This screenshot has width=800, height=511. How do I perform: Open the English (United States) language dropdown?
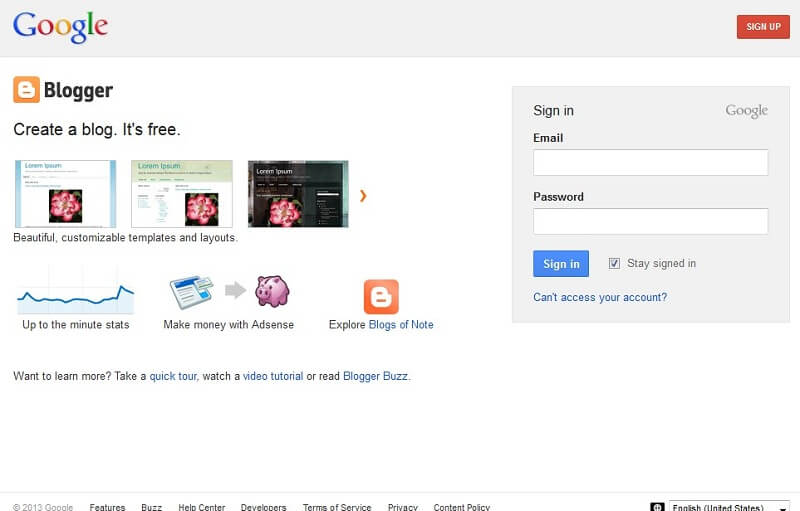(x=729, y=507)
